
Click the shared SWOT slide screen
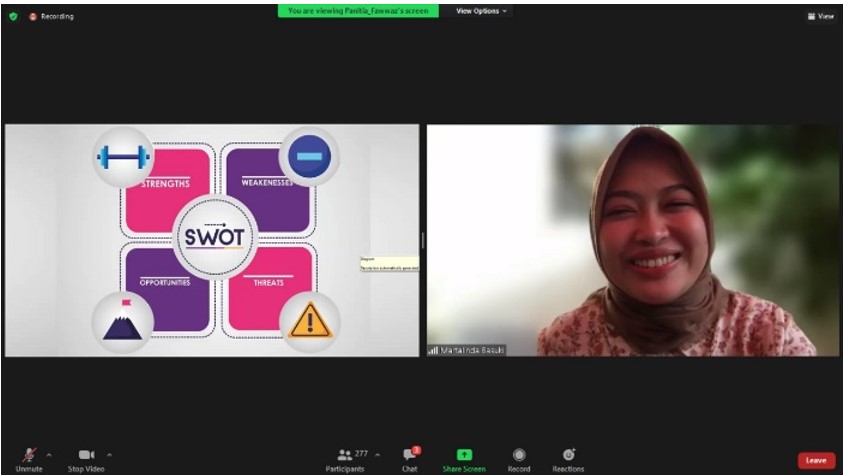212,240
